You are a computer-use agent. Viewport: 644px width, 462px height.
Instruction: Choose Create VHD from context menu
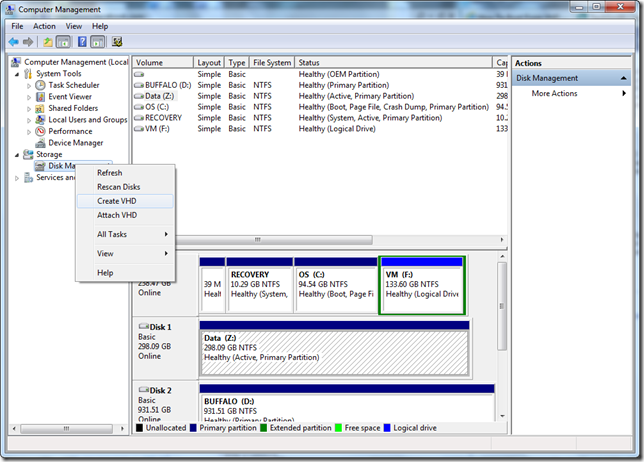pyautogui.click(x=125, y=201)
